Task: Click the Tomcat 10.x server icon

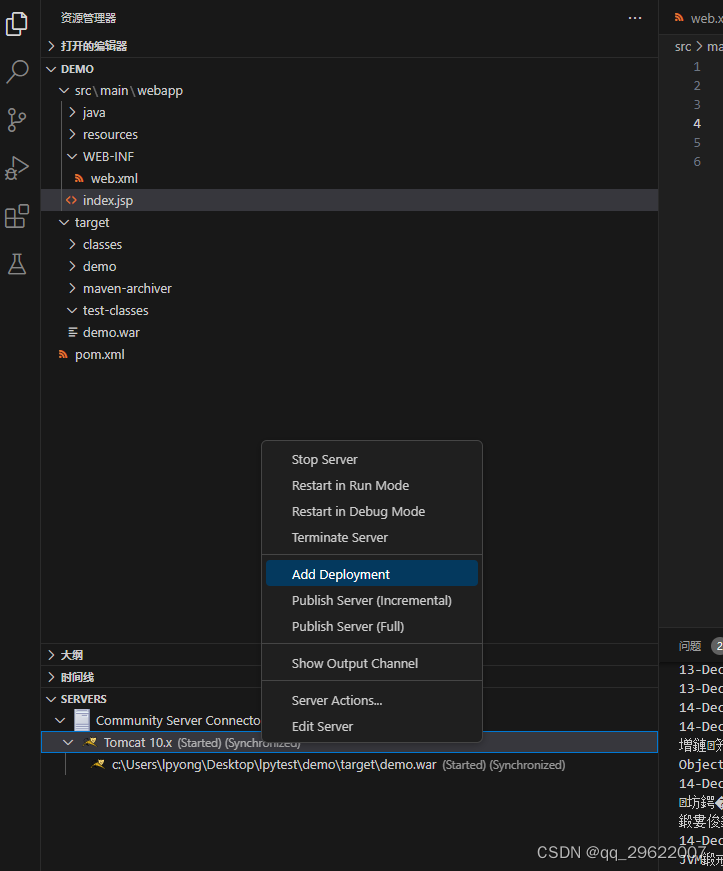Action: pyautogui.click(x=90, y=742)
